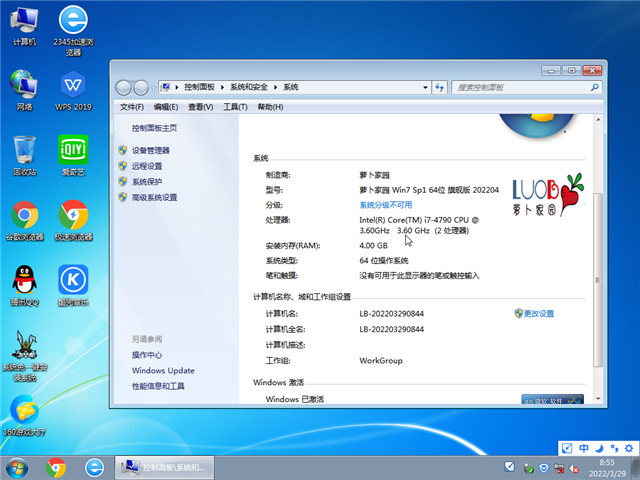
Task: Open the 8:55 clock and date
Action: click(607, 468)
